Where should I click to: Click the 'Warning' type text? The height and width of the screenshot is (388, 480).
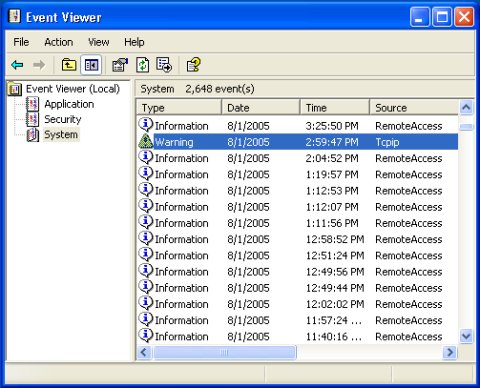(174, 142)
